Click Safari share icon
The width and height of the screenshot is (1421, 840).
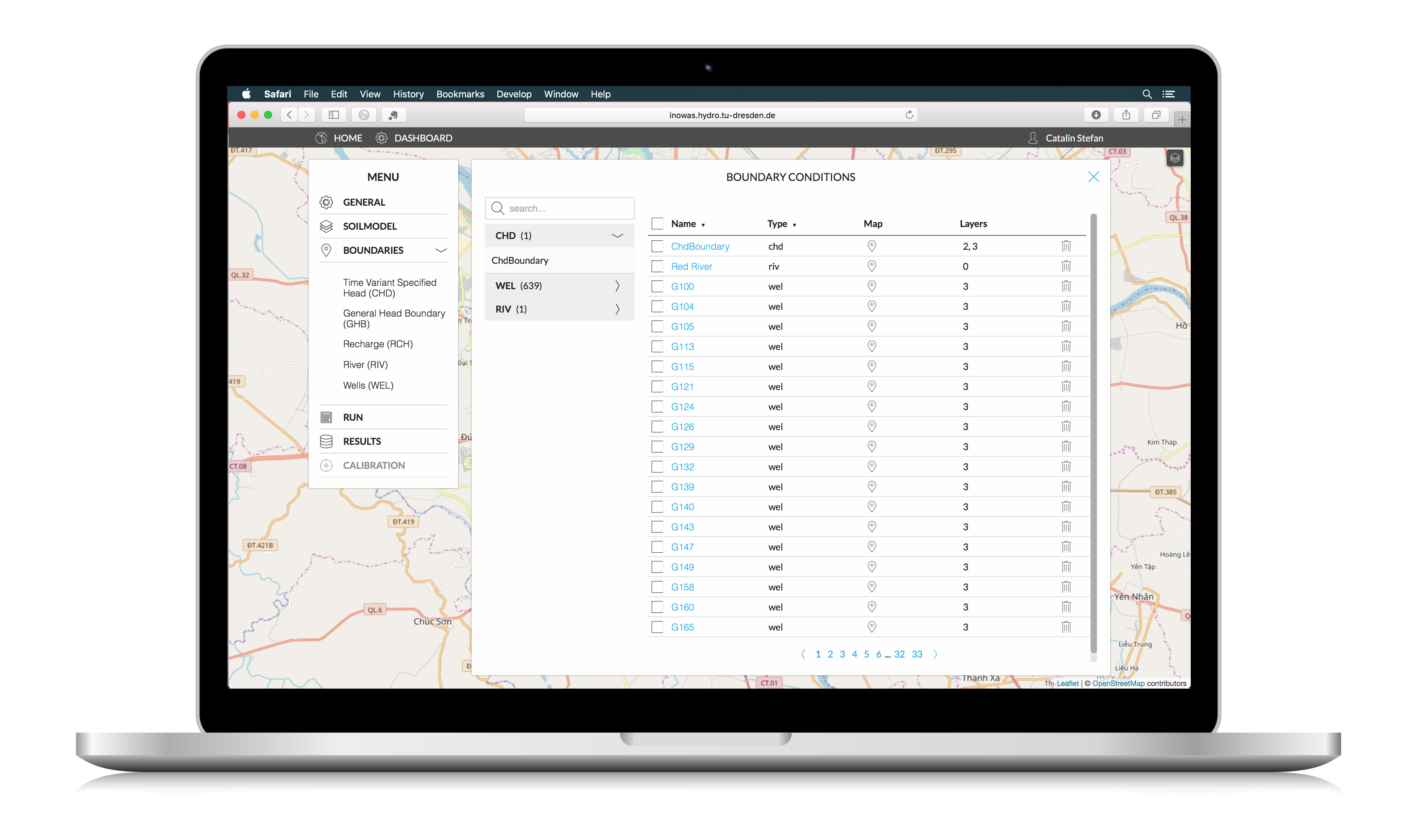pyautogui.click(x=1125, y=115)
